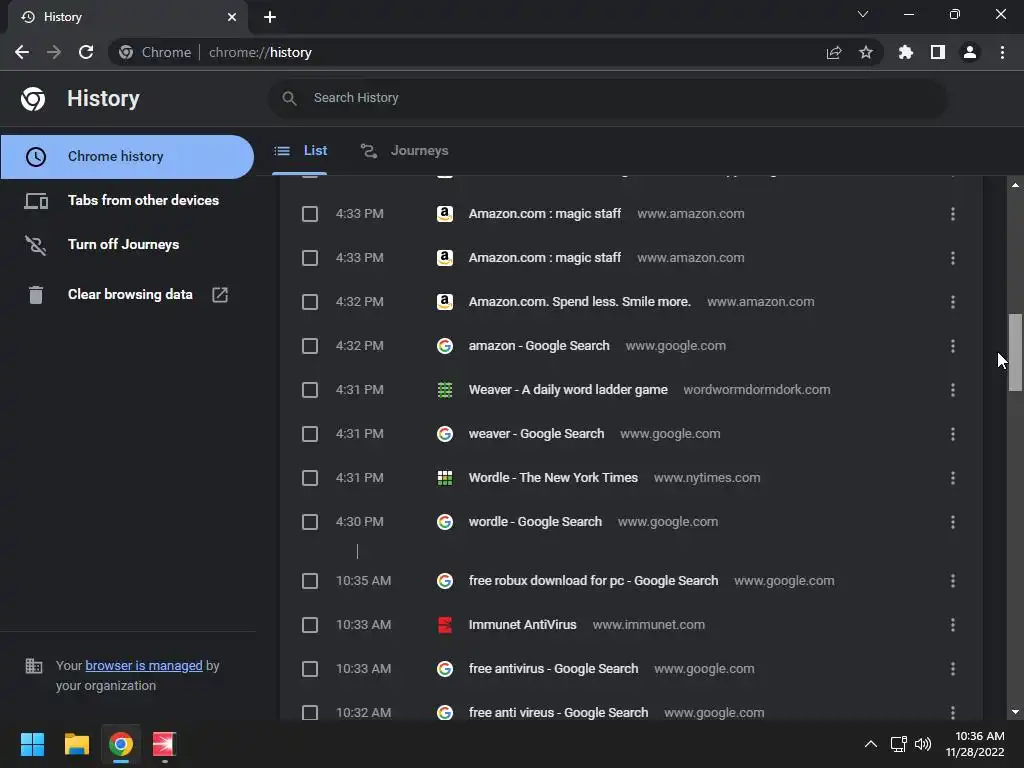This screenshot has height=768, width=1024.
Task: Check the amazon - Google Search entry
Action: (x=310, y=346)
